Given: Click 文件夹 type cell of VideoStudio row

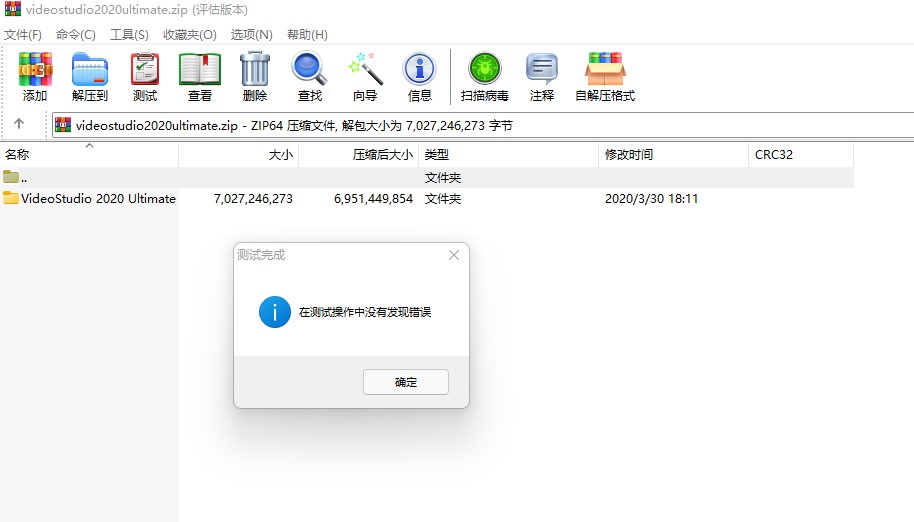Looking at the screenshot, I should click(443, 199).
